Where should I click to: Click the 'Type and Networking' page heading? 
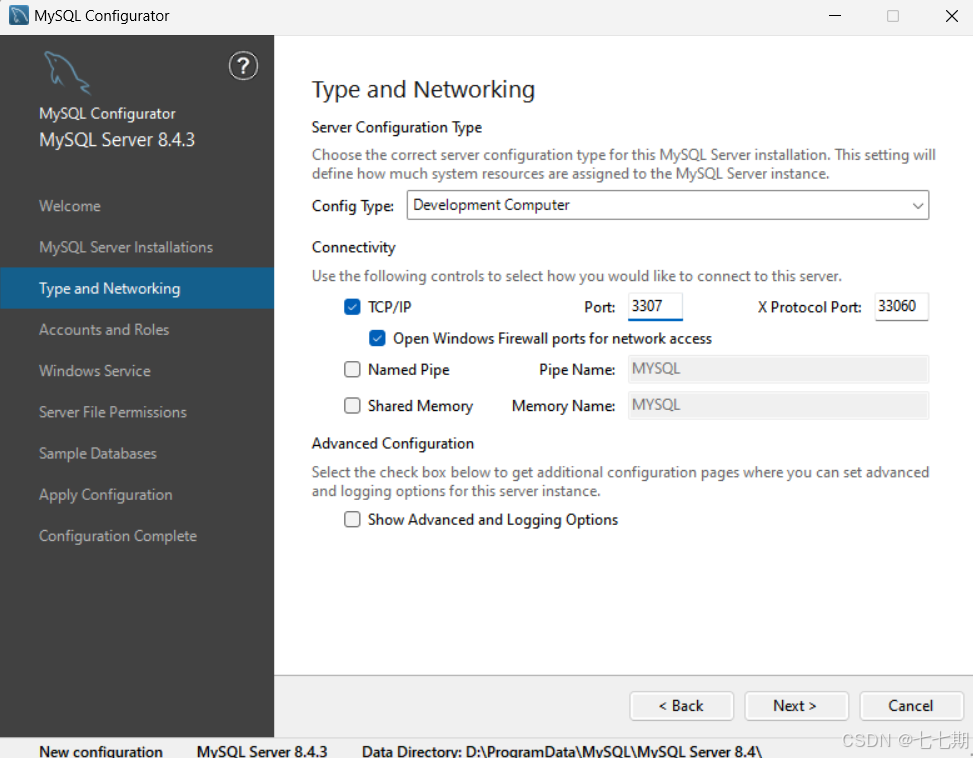(x=423, y=89)
